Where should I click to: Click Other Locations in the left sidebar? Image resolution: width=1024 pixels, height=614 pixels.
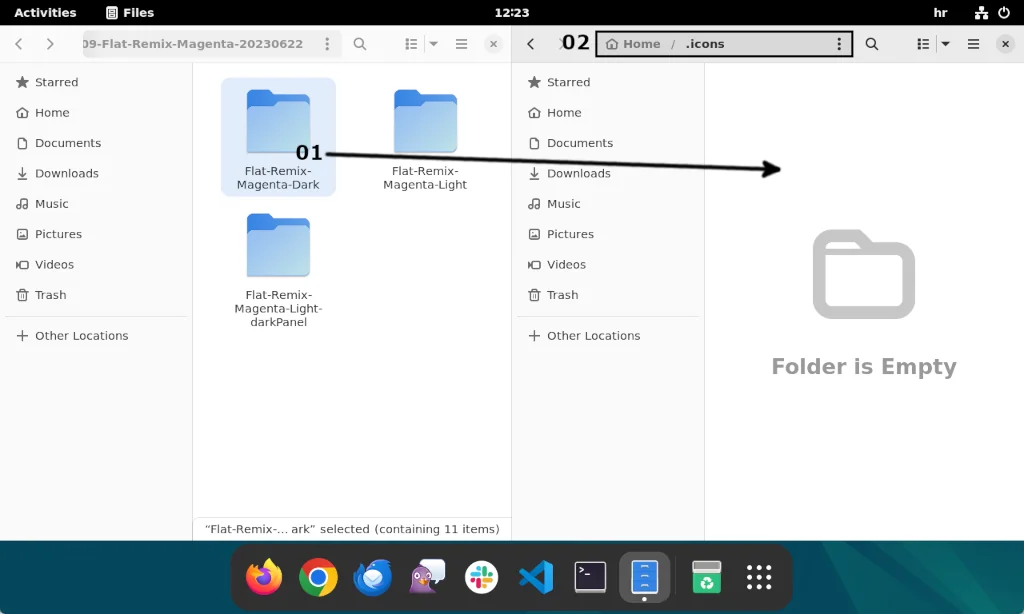[x=80, y=335]
